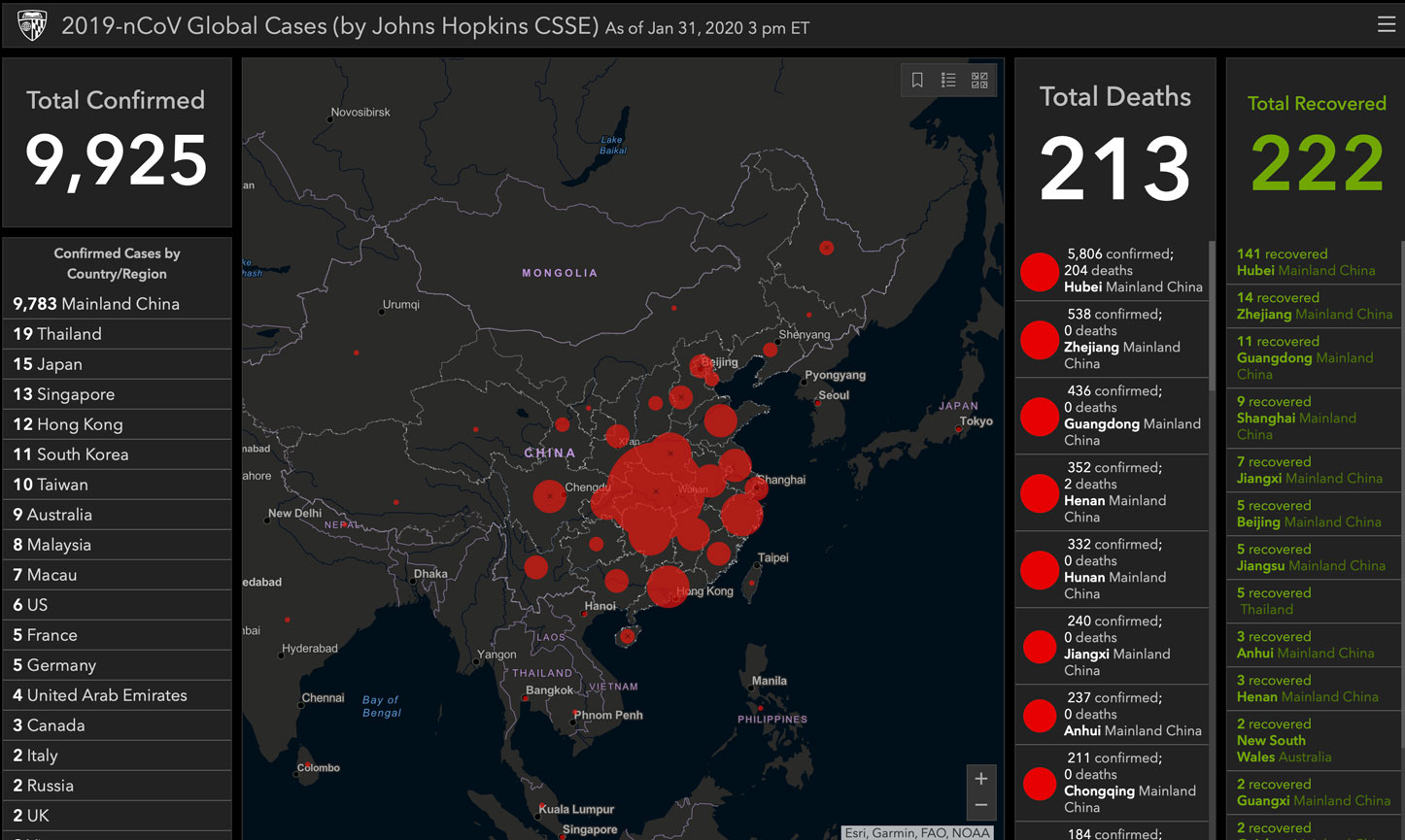This screenshot has width=1405, height=840.
Task: Click the Esri, Garmin, FAO, NOAA attribution
Action: tap(917, 832)
